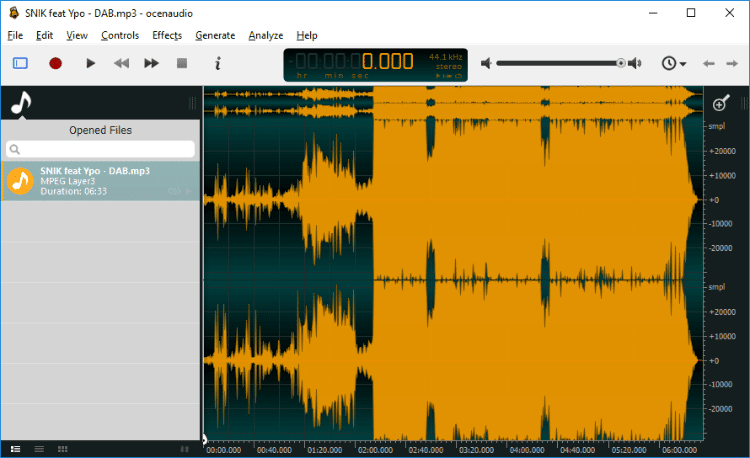Click the MPEG Layer3 format text
Image resolution: width=750 pixels, height=458 pixels.
(67, 181)
